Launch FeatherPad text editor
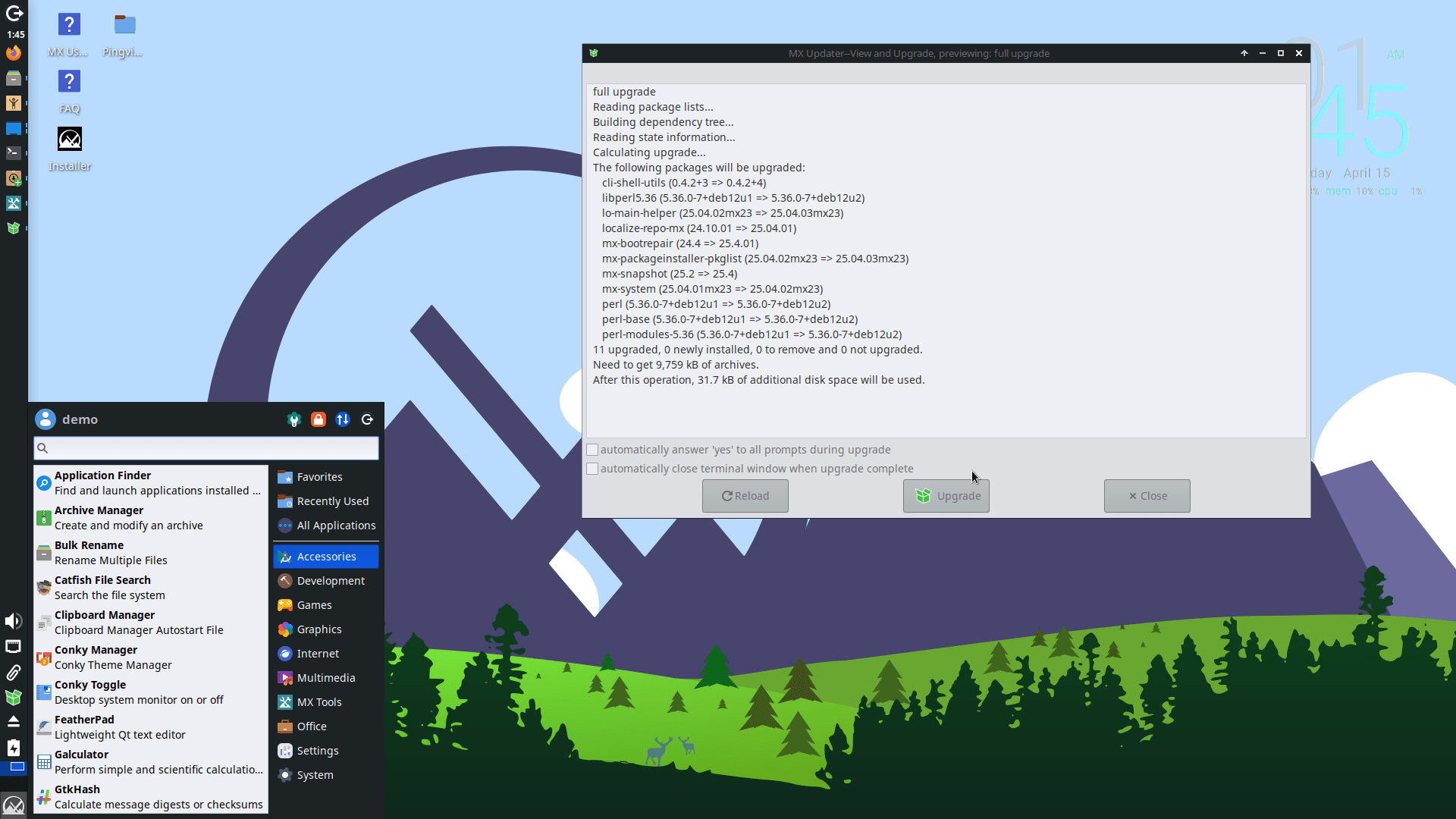This screenshot has height=819, width=1456. click(x=151, y=727)
